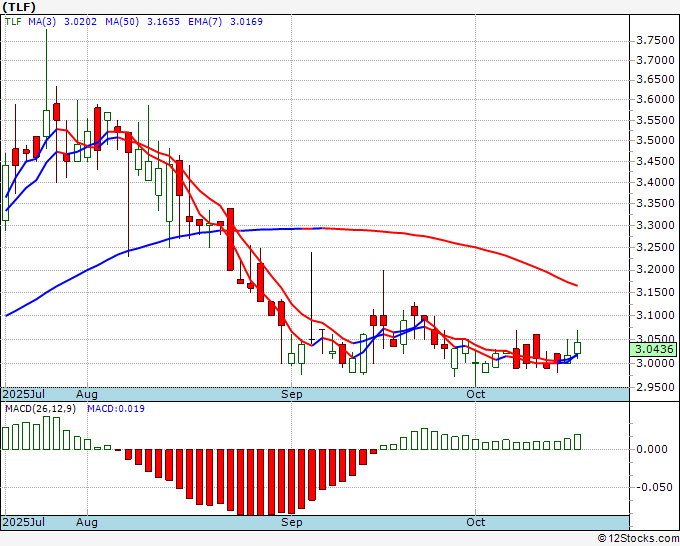This screenshot has width=680, height=546.
Task: Click the MA(3) legend label
Action: pyautogui.click(x=42, y=22)
